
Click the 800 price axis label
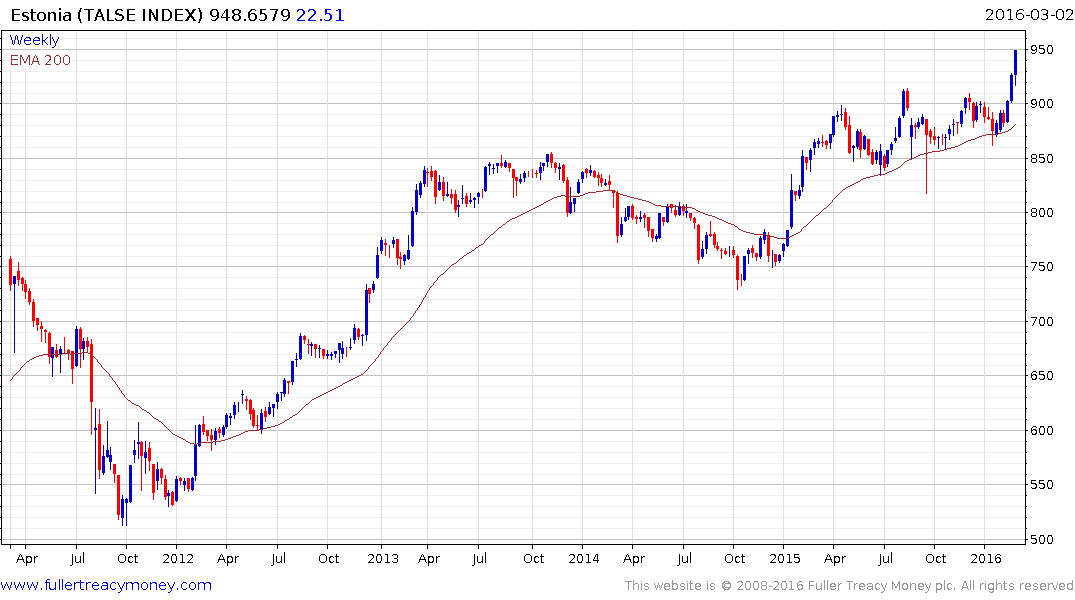pos(1041,213)
